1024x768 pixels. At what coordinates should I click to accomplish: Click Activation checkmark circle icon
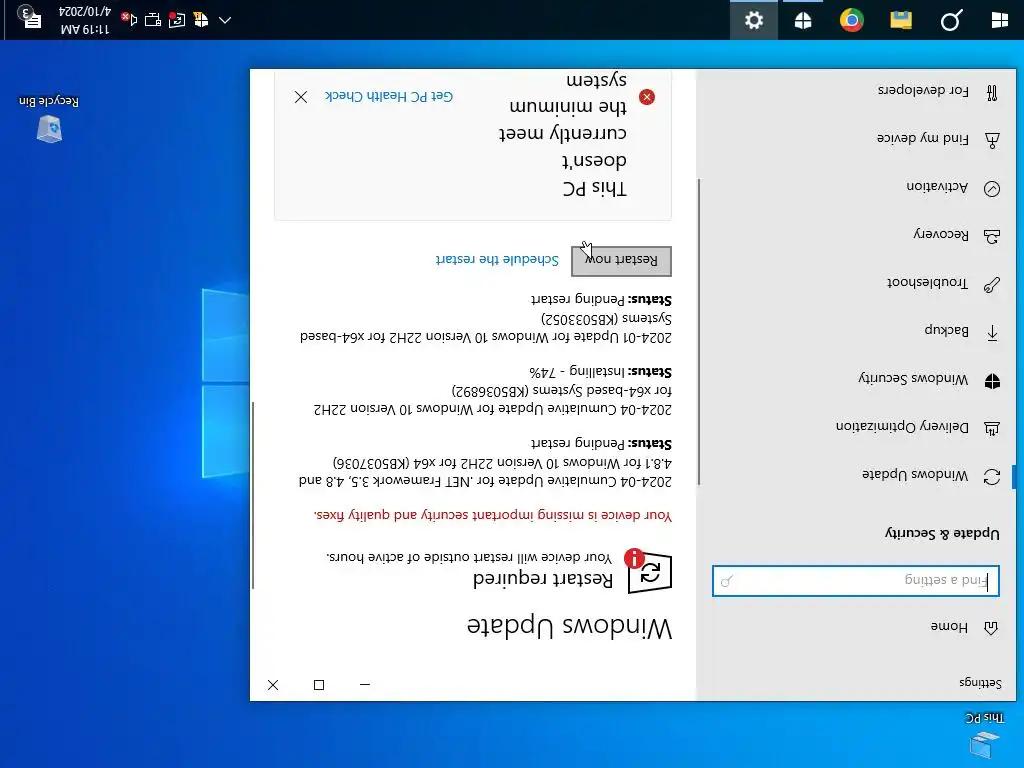992,189
